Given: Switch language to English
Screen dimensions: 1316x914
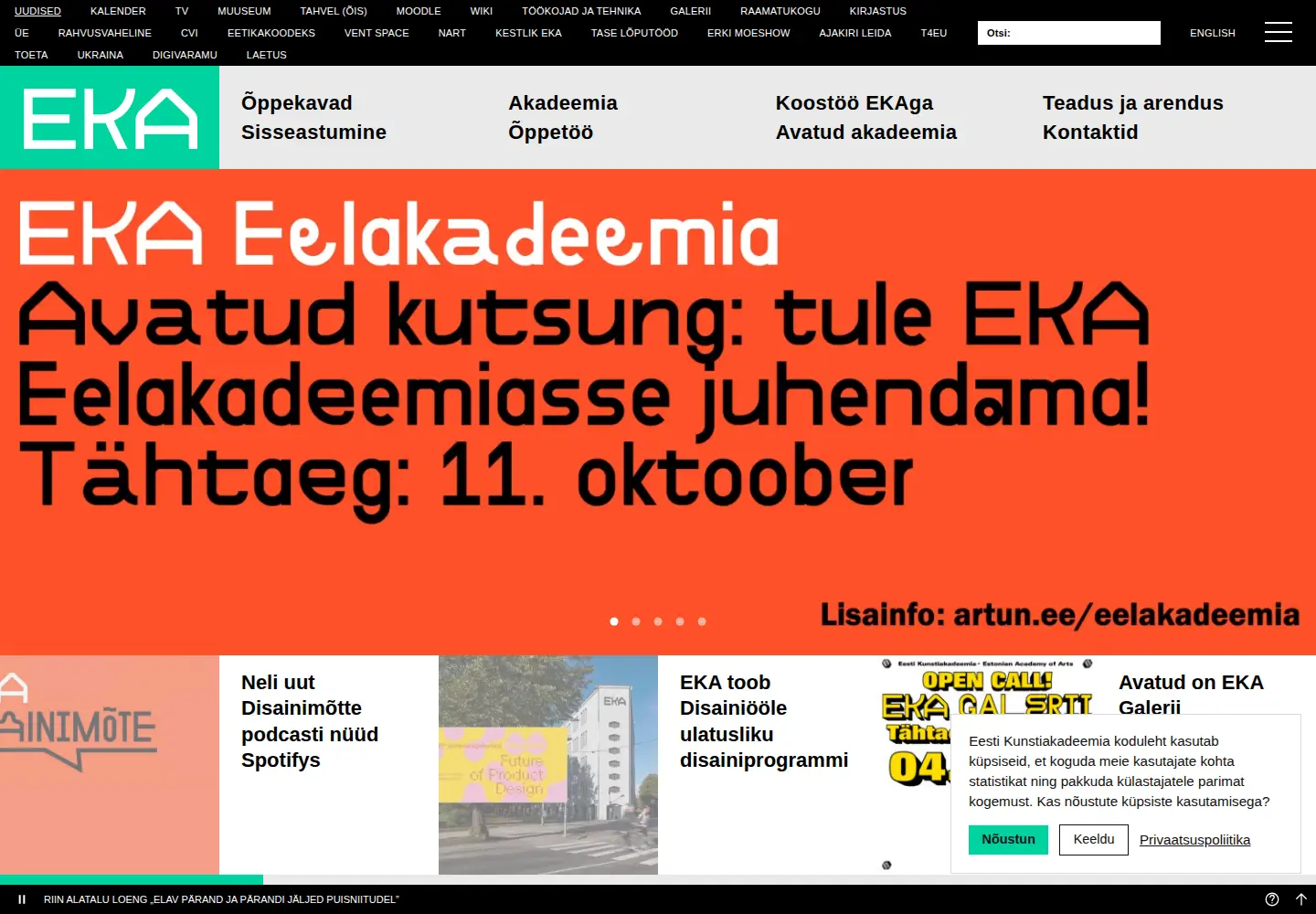Looking at the screenshot, I should point(1212,33).
